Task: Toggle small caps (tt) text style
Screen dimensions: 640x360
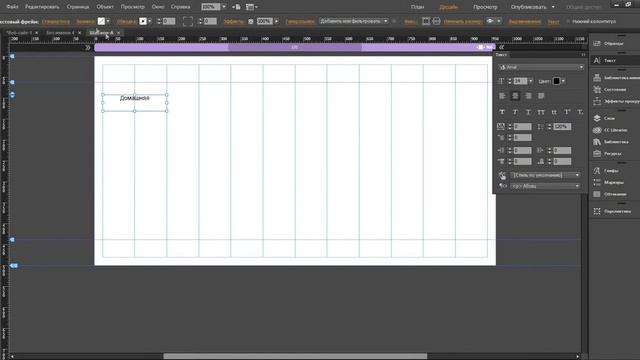Action: 554,112
